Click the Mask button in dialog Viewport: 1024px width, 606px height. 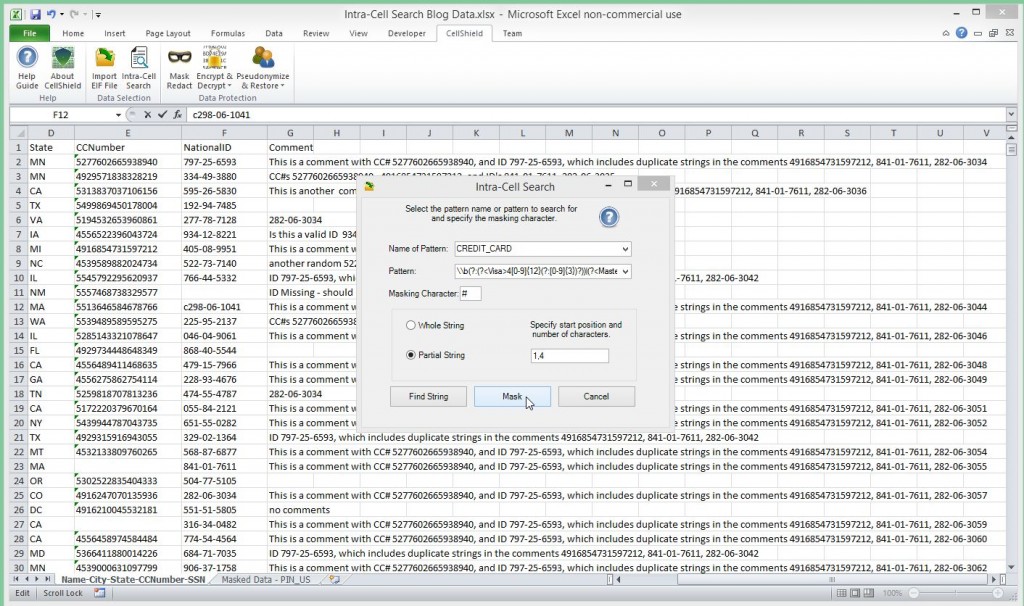pos(512,396)
